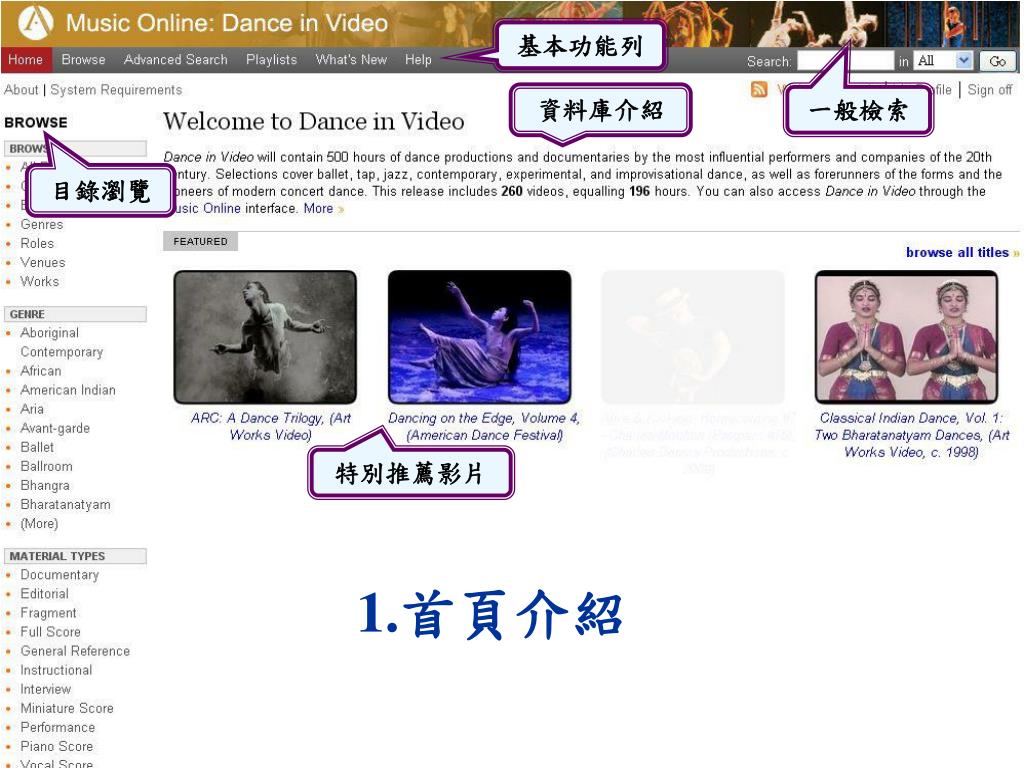Click the FEATURED section tab
Viewport: 1024px width, 768px height.
click(x=200, y=241)
